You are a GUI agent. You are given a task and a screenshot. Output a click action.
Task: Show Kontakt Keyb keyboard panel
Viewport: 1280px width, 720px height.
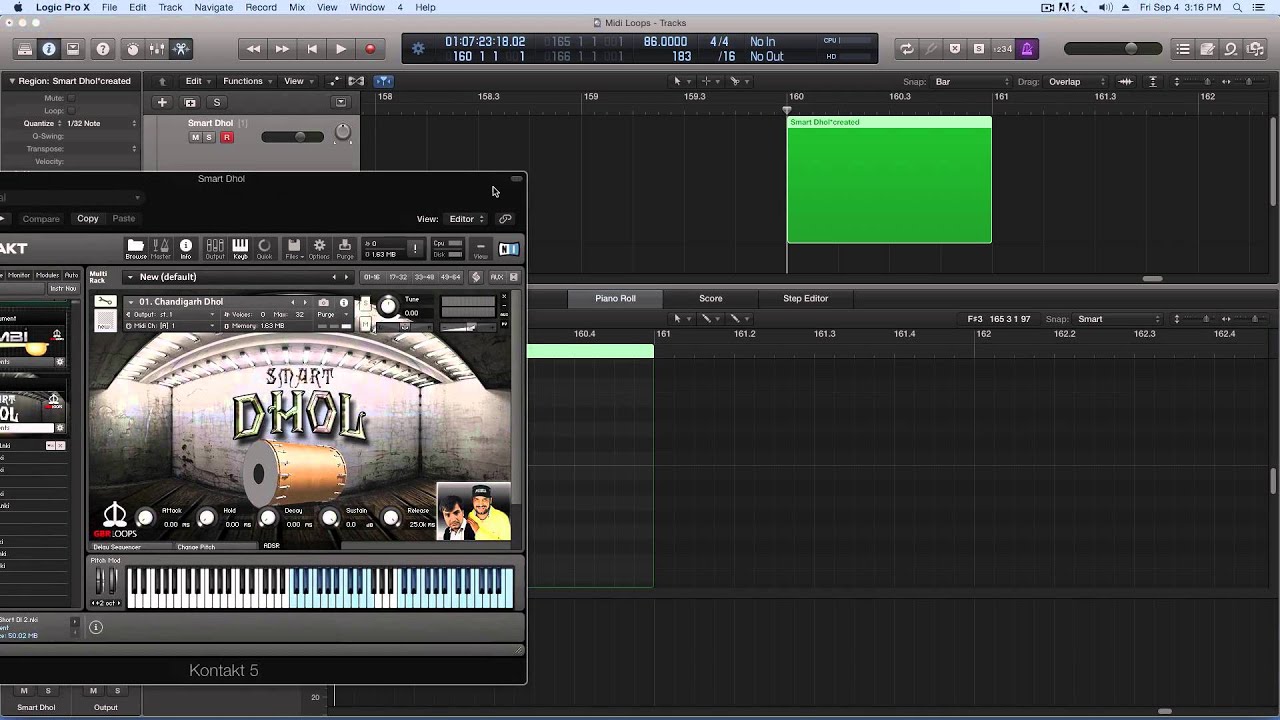(x=240, y=249)
